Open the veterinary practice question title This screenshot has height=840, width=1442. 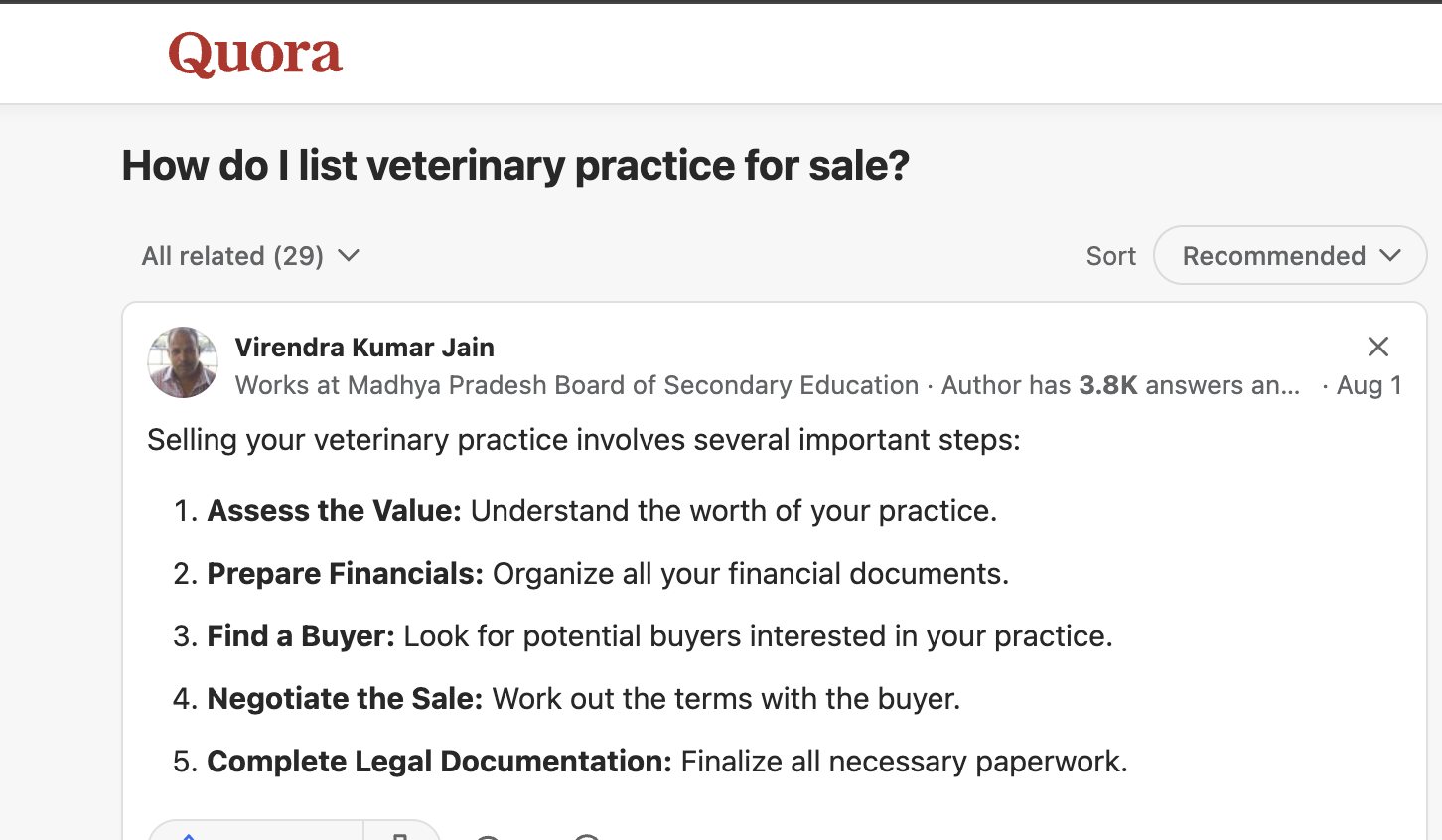pyautogui.click(x=515, y=165)
